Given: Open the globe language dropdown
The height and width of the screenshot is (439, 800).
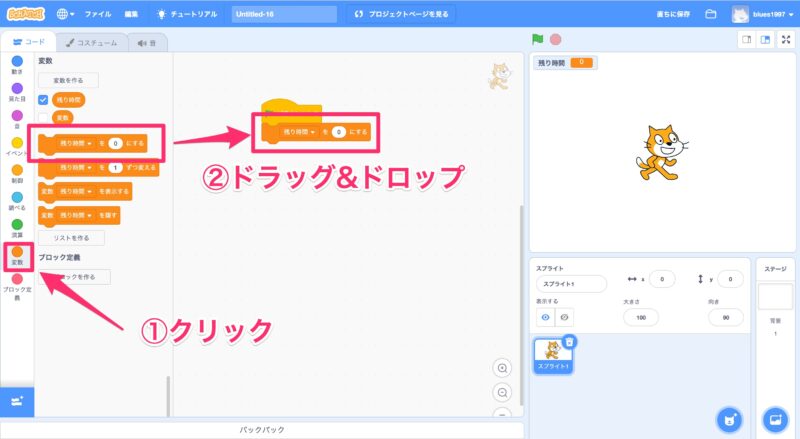Looking at the screenshot, I should [x=66, y=15].
